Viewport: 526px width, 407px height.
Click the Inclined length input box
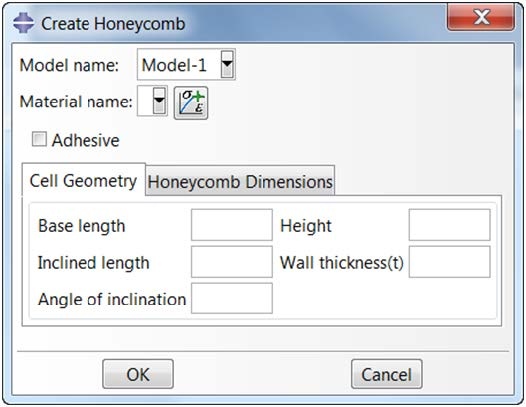(232, 262)
